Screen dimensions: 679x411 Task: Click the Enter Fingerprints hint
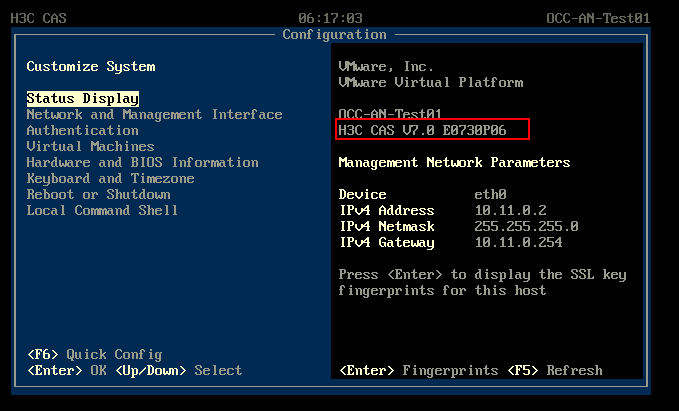tap(418, 371)
